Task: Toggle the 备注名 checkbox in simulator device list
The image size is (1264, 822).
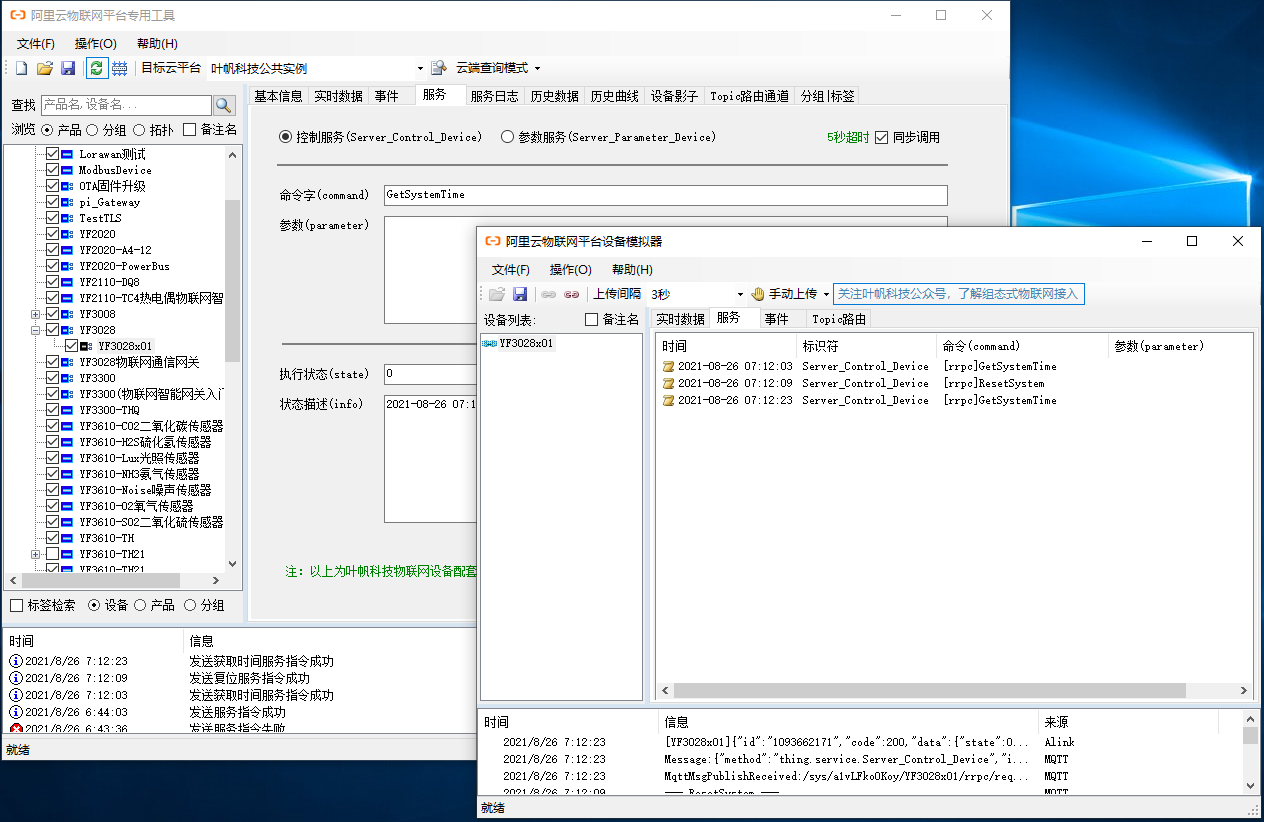Action: 591,319
